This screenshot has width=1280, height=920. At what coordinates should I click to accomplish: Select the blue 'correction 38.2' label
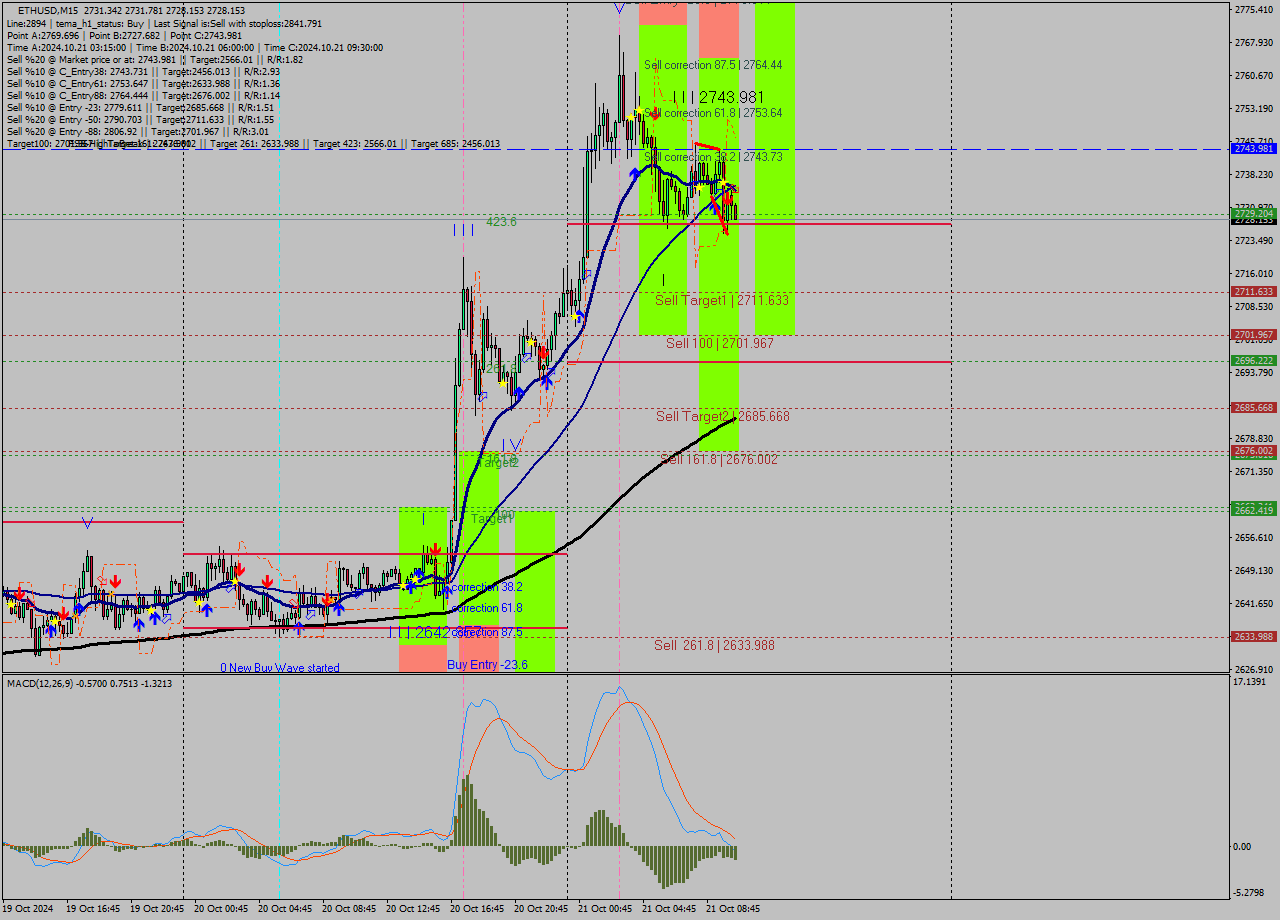click(487, 587)
